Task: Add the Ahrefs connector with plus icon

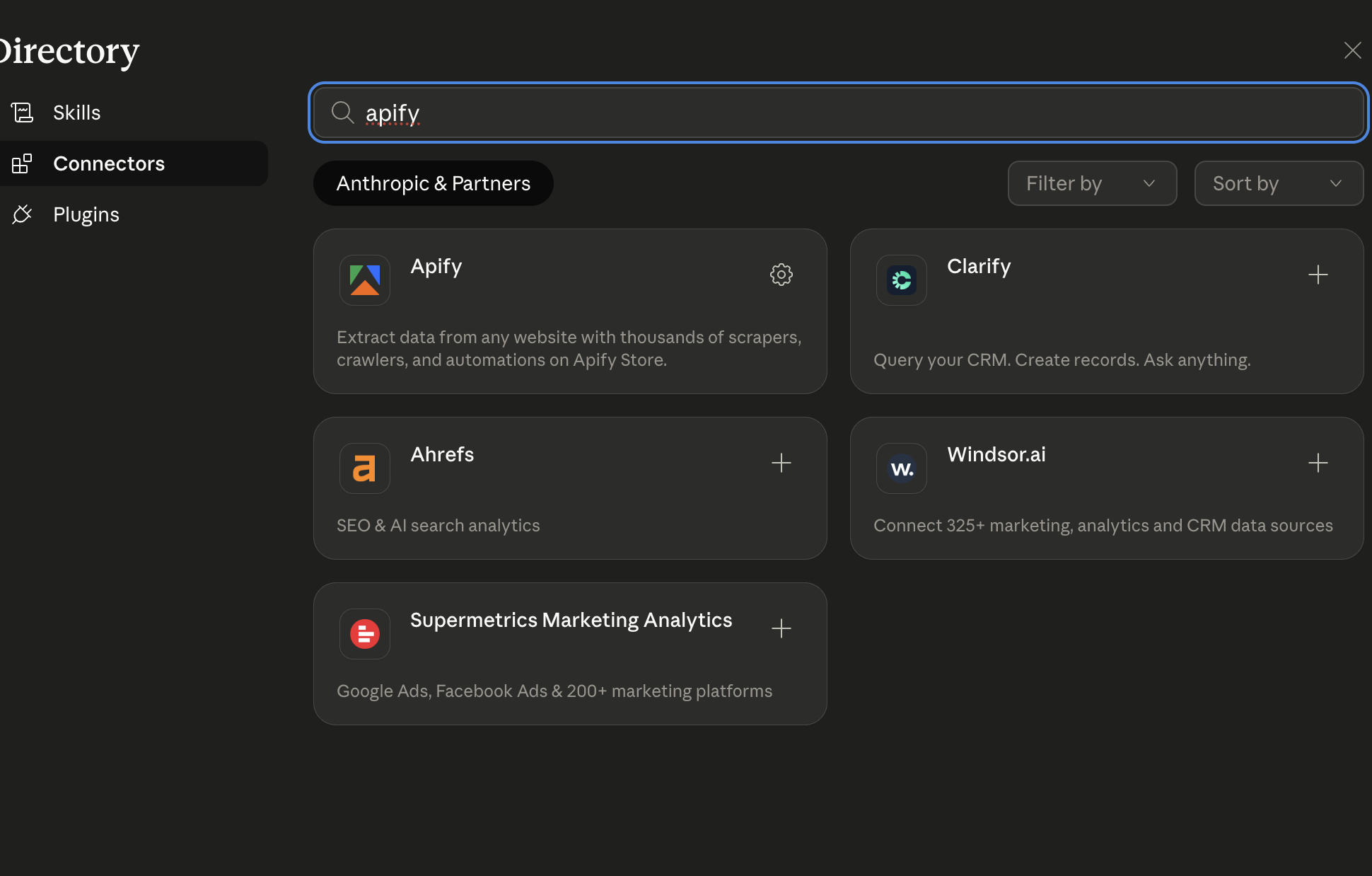Action: (781, 463)
